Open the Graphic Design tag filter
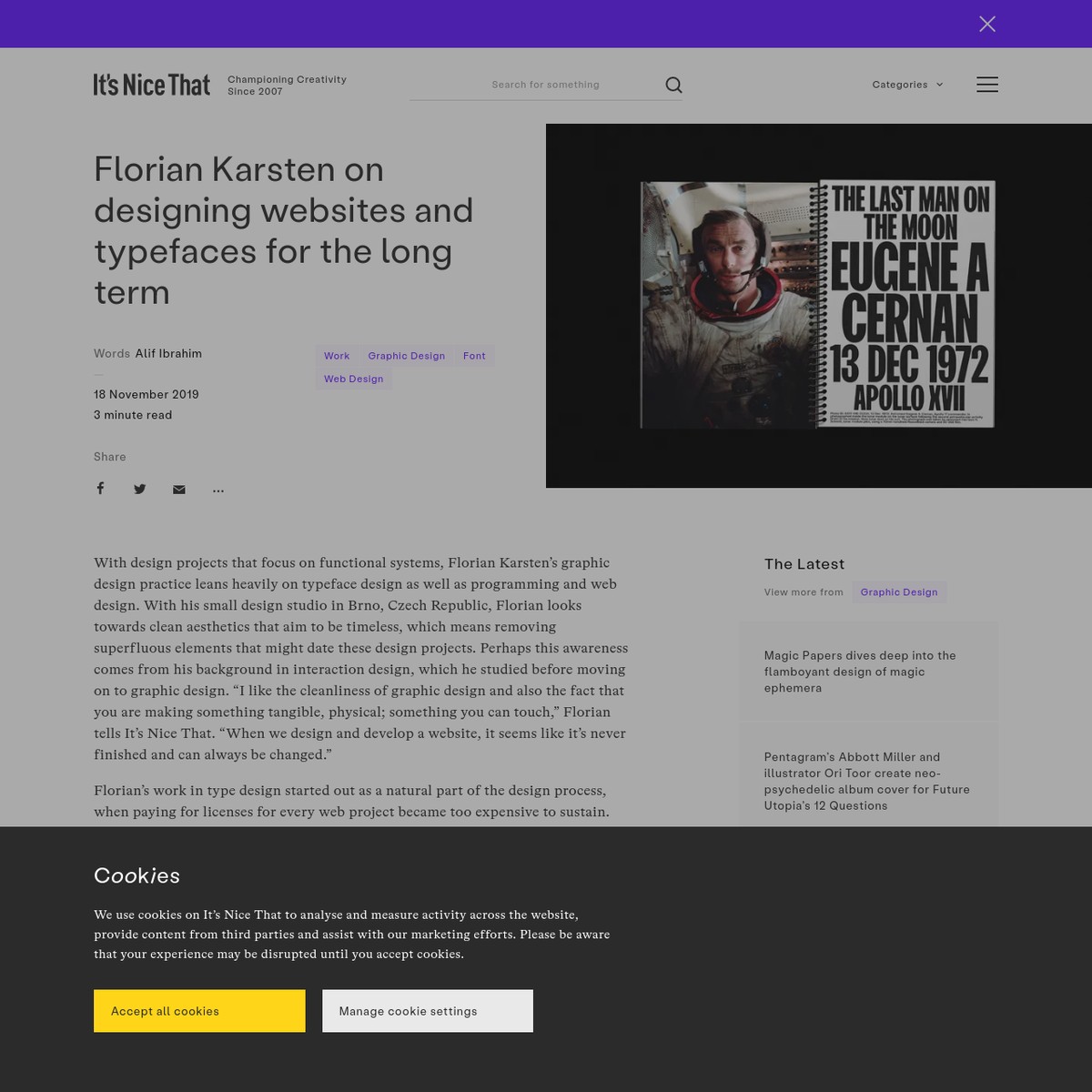 (x=406, y=355)
